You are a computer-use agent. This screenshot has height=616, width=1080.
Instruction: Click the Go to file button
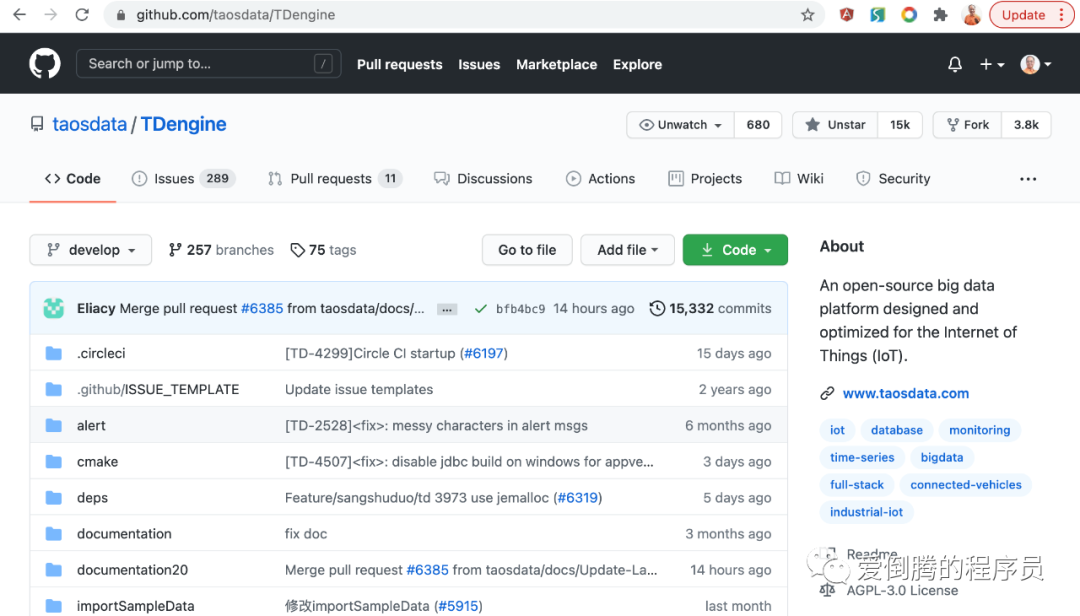tap(527, 250)
